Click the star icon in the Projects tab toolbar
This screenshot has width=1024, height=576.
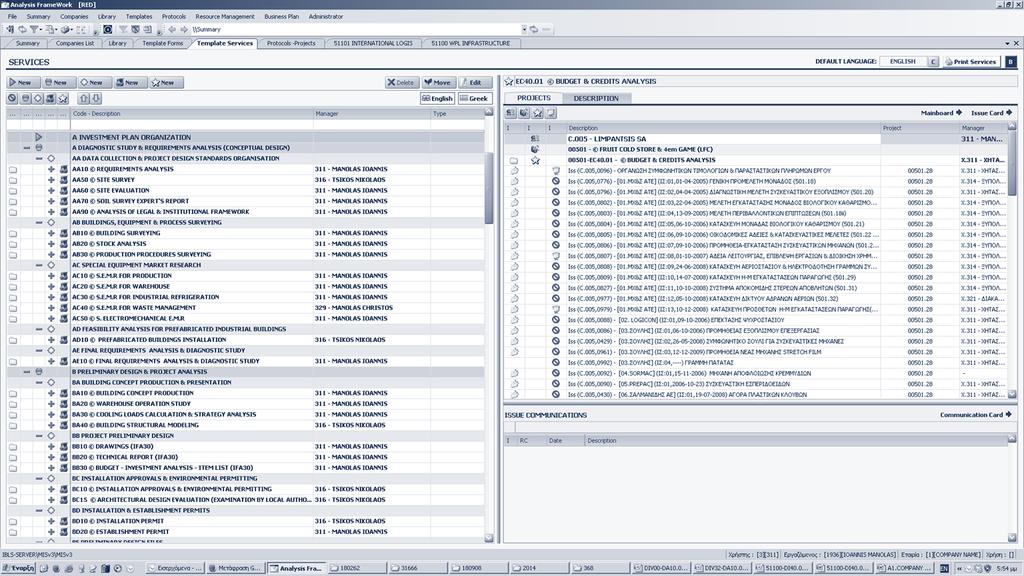click(538, 113)
